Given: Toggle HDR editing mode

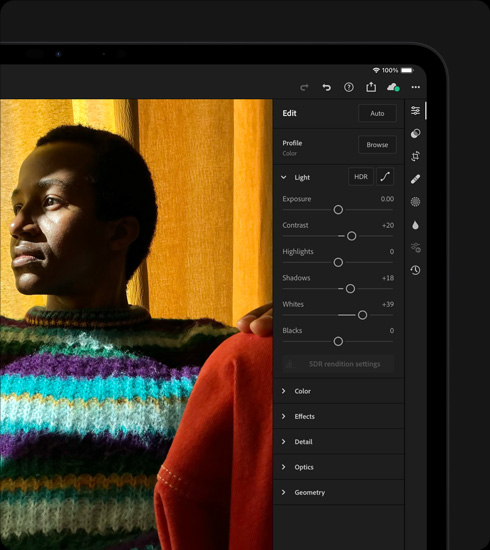Looking at the screenshot, I should (361, 176).
